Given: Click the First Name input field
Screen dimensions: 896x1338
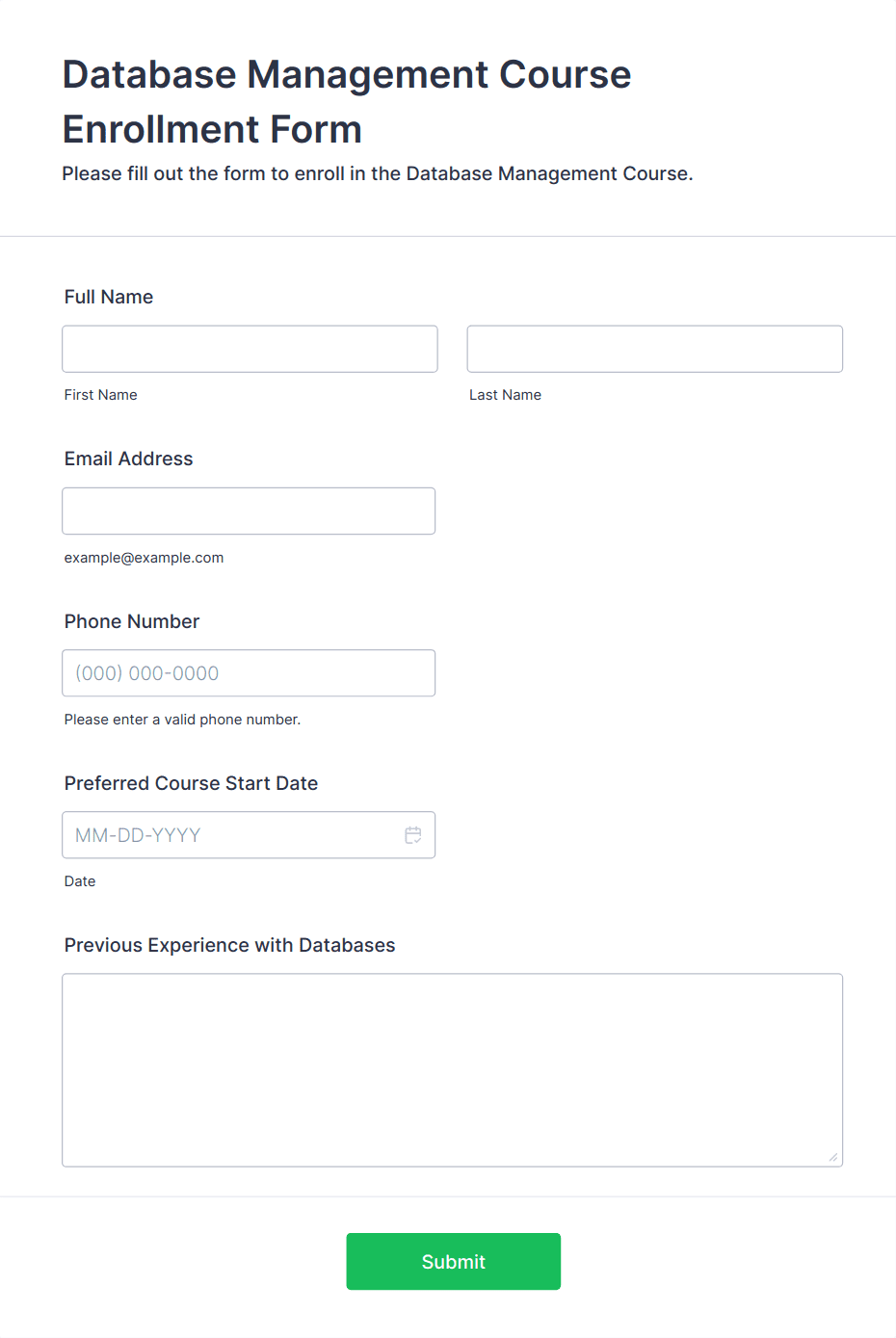Looking at the screenshot, I should 250,349.
